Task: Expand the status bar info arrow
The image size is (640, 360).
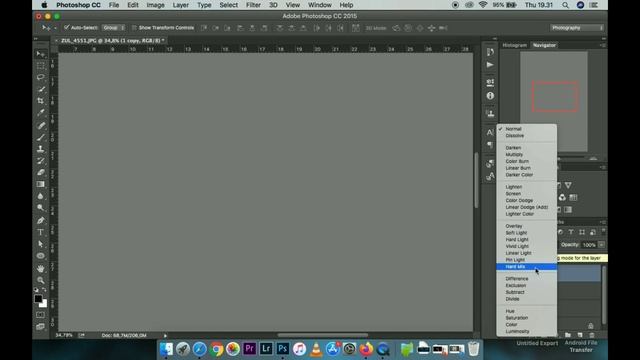Action: 165,336
